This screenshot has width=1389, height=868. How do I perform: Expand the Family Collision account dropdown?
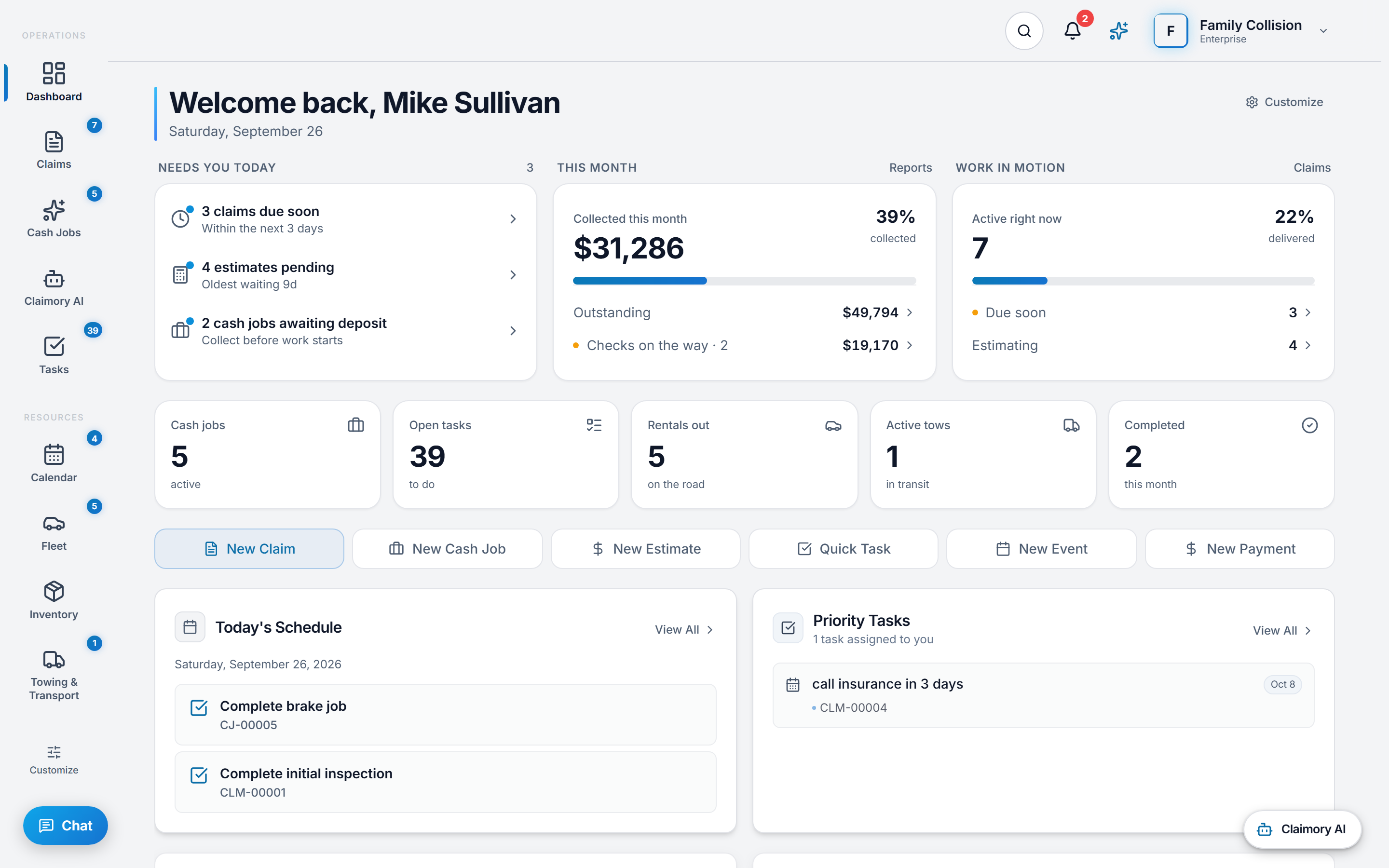pyautogui.click(x=1323, y=31)
